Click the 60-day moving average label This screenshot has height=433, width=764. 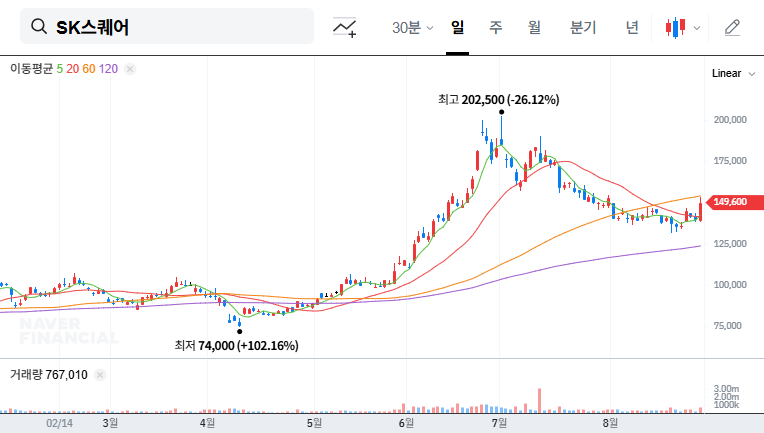(89, 69)
